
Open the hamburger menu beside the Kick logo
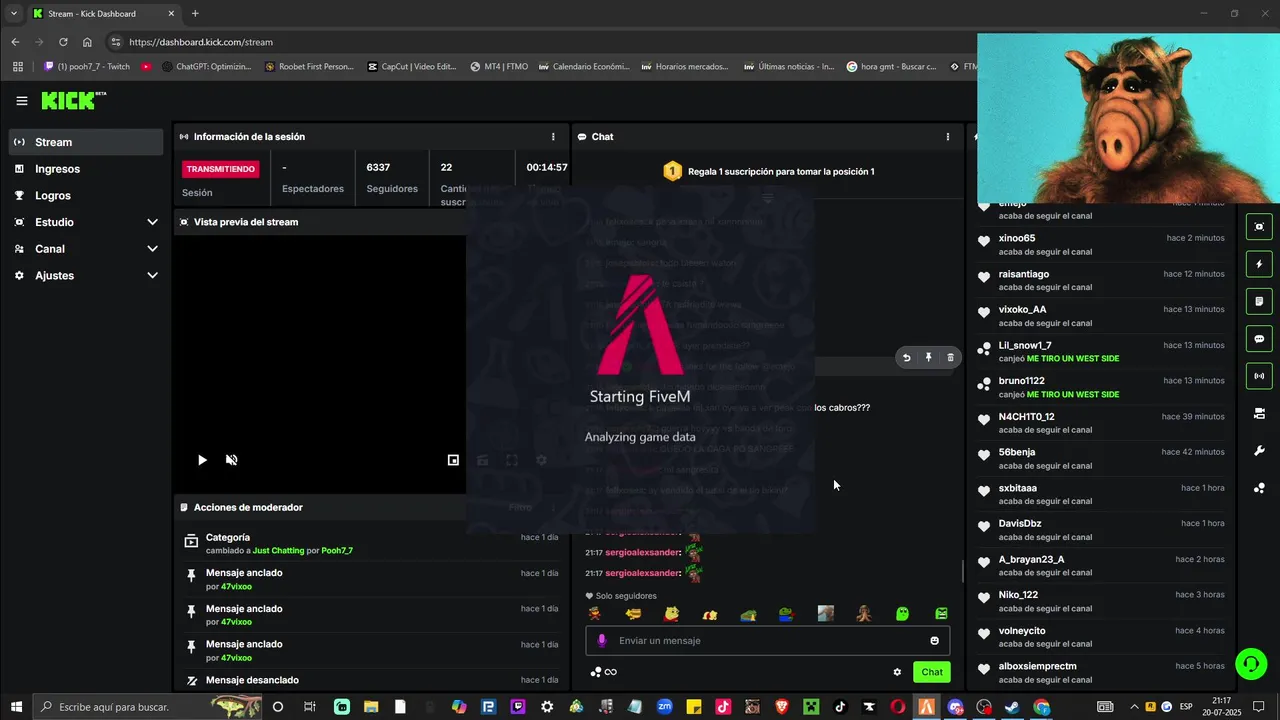(x=22, y=100)
